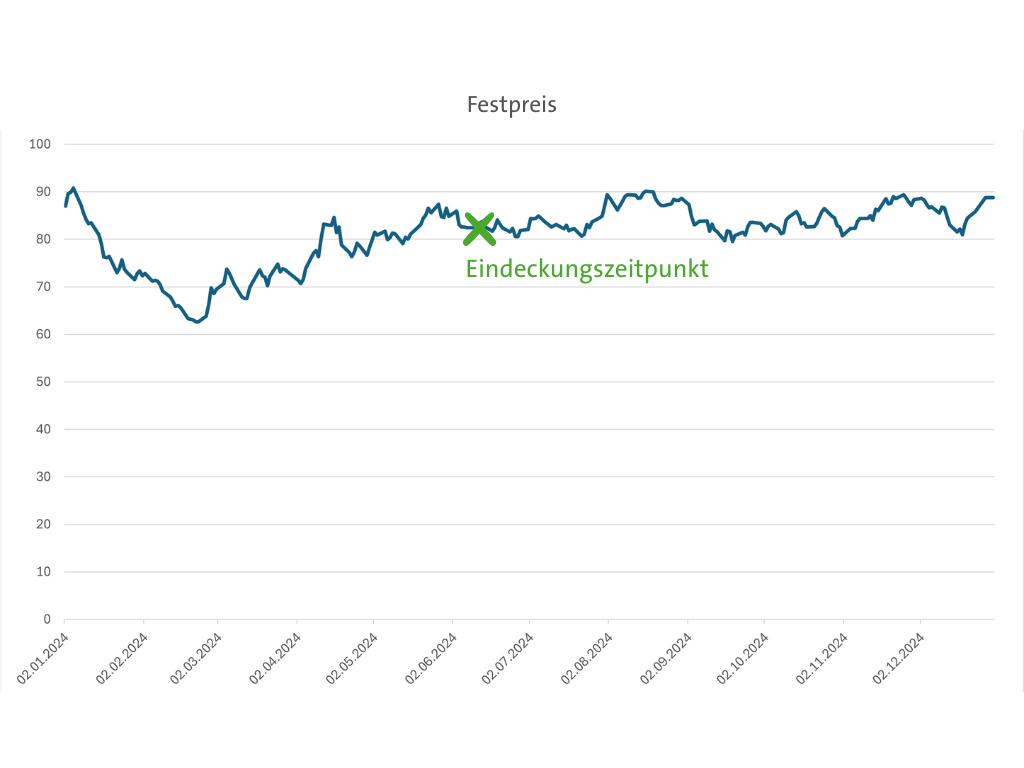Screen dimensions: 1024x768
Task: Select the y-axis label 70
Action: coord(43,287)
